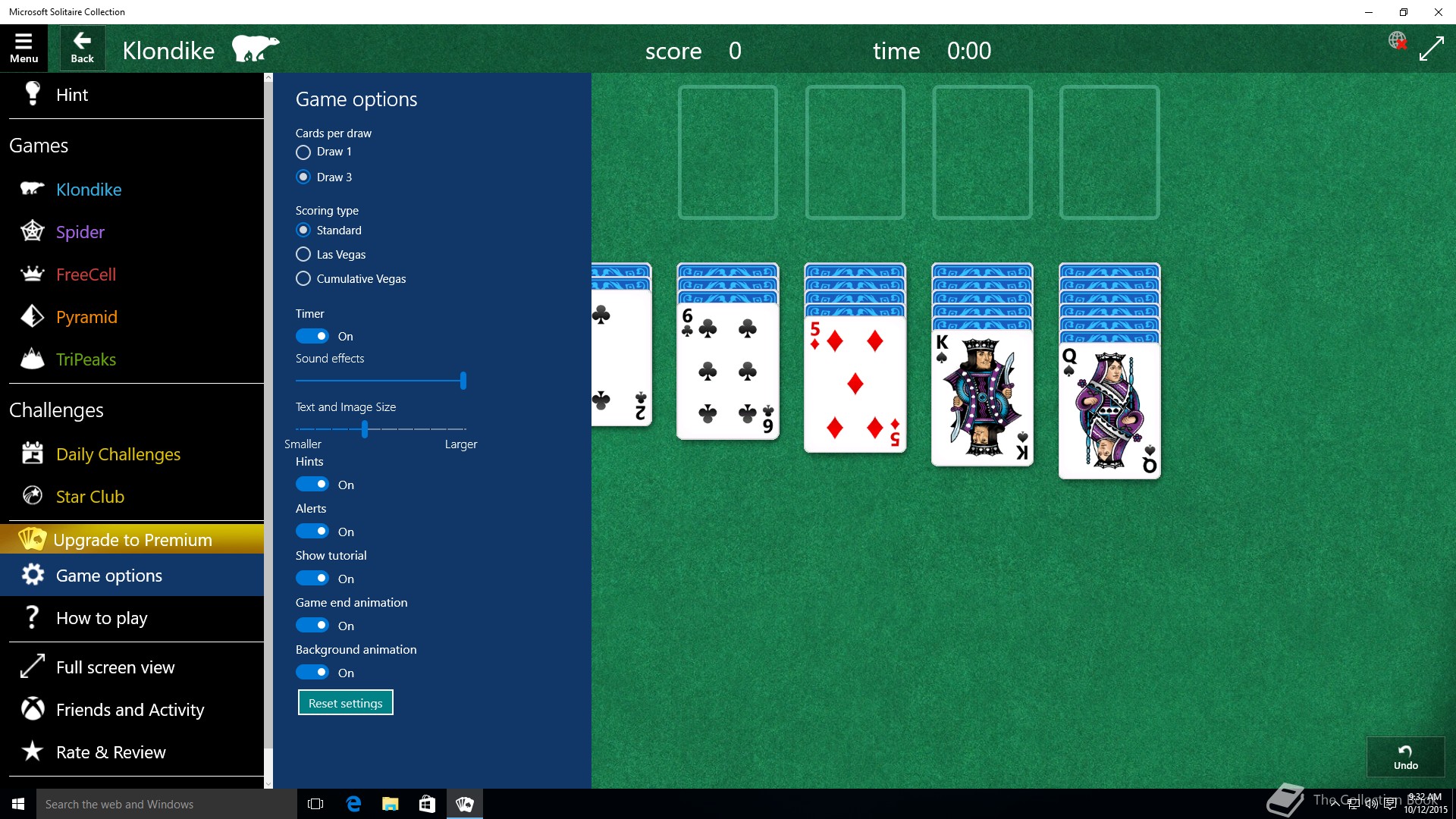Toggle full screen with top-right arrows icon
This screenshot has height=819, width=1456.
coord(1432,49)
